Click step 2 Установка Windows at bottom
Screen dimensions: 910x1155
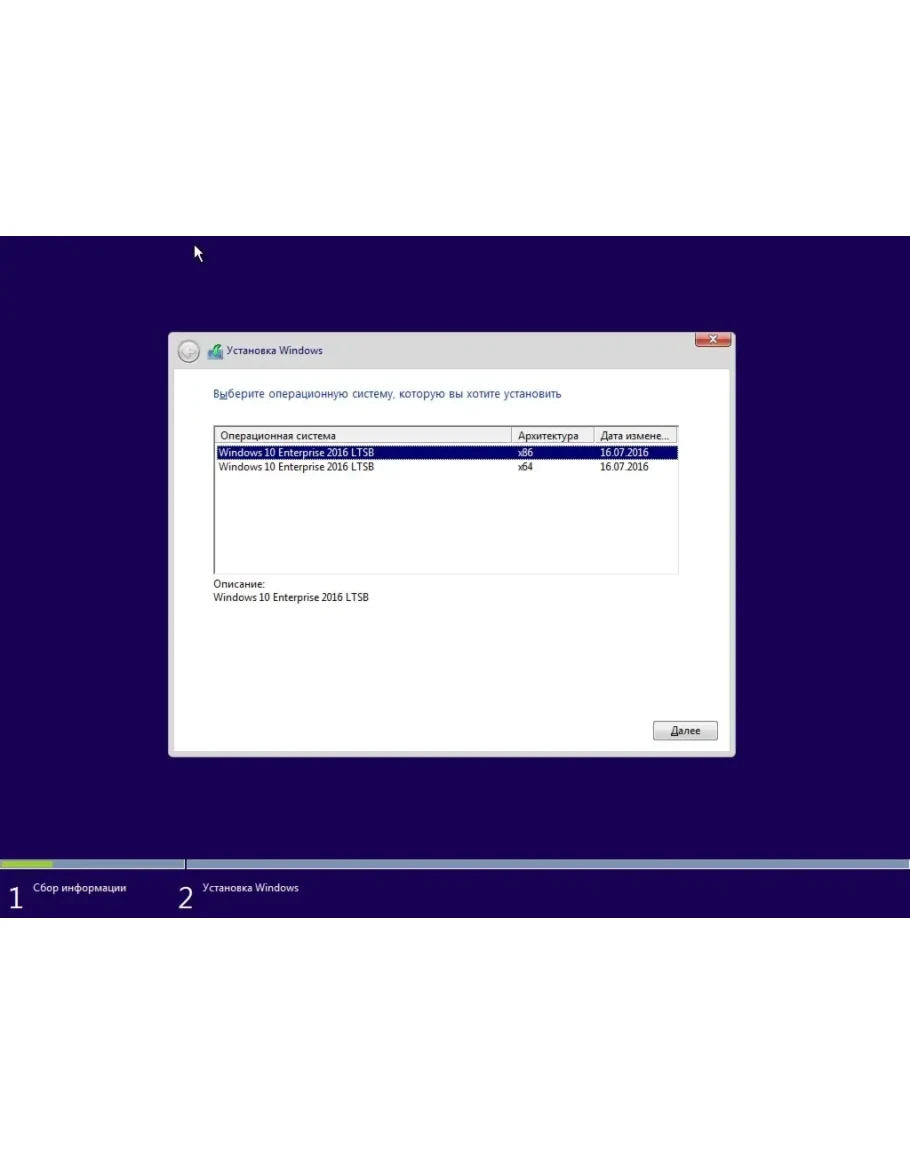(x=250, y=888)
